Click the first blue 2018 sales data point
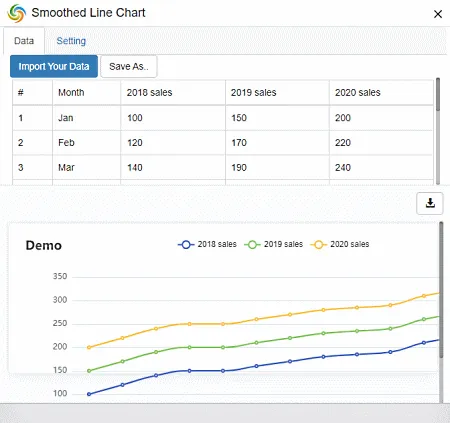Screen dimensions: 450x423 89,394
